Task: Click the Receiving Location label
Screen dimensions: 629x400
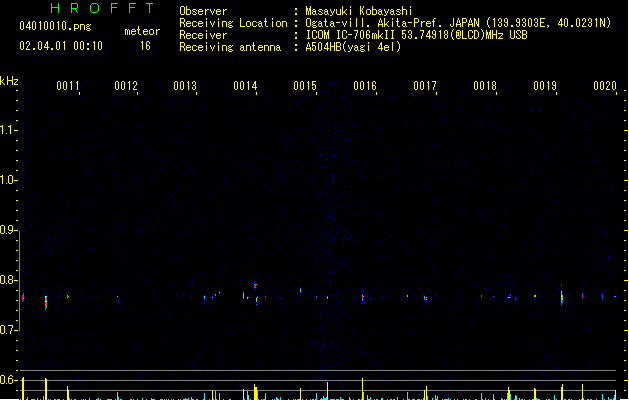Action: click(x=233, y=23)
